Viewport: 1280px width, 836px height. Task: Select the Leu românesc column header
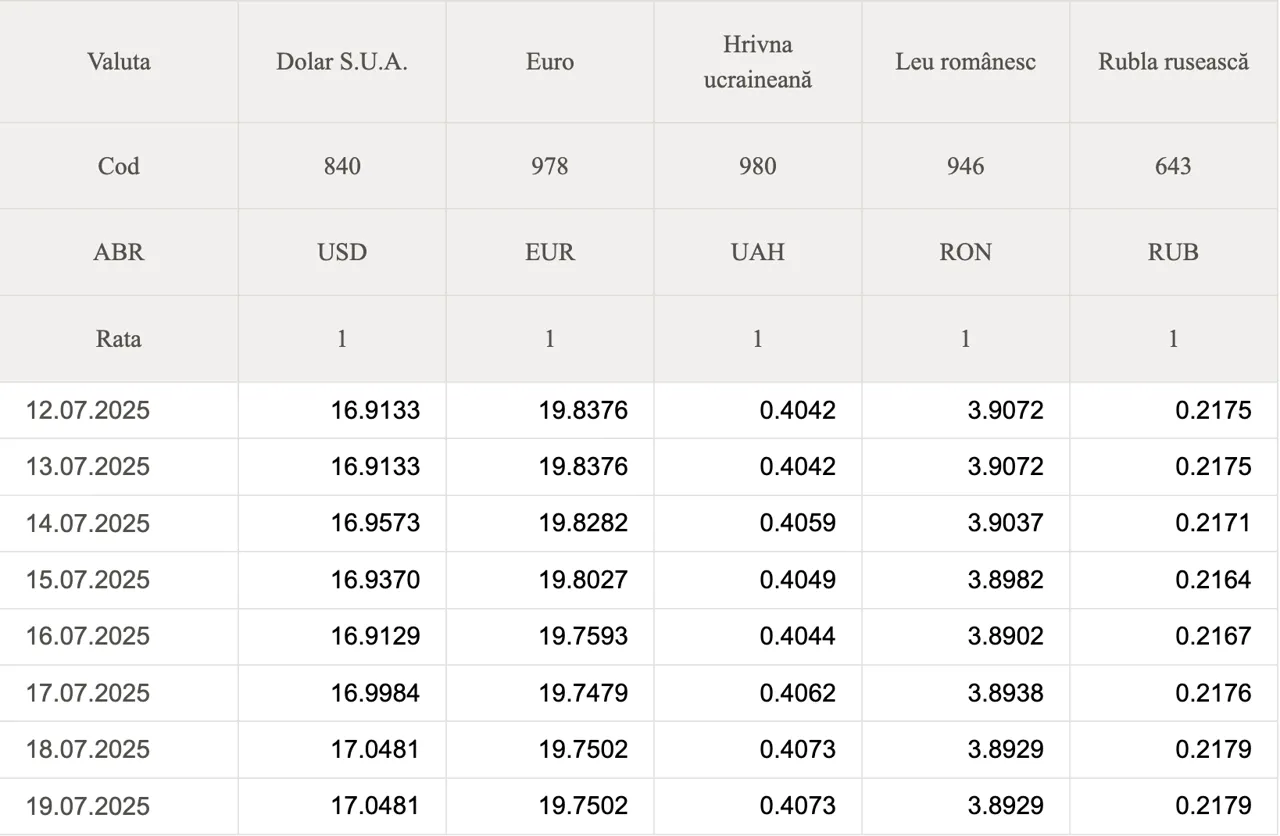[x=966, y=62]
